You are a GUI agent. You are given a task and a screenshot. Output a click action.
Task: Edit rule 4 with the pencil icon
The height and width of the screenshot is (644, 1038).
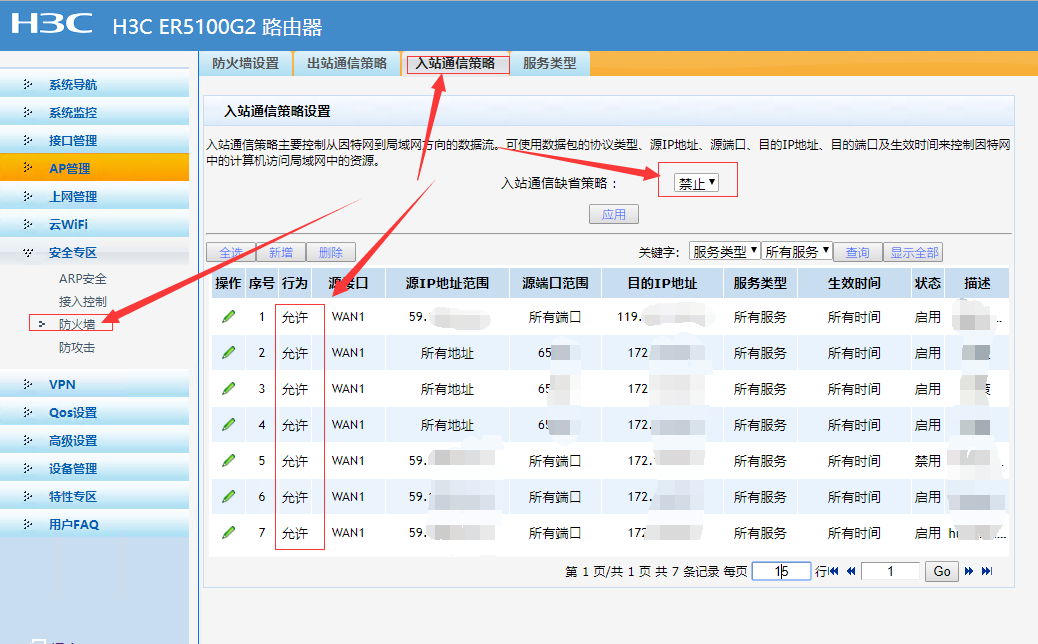tap(228, 424)
